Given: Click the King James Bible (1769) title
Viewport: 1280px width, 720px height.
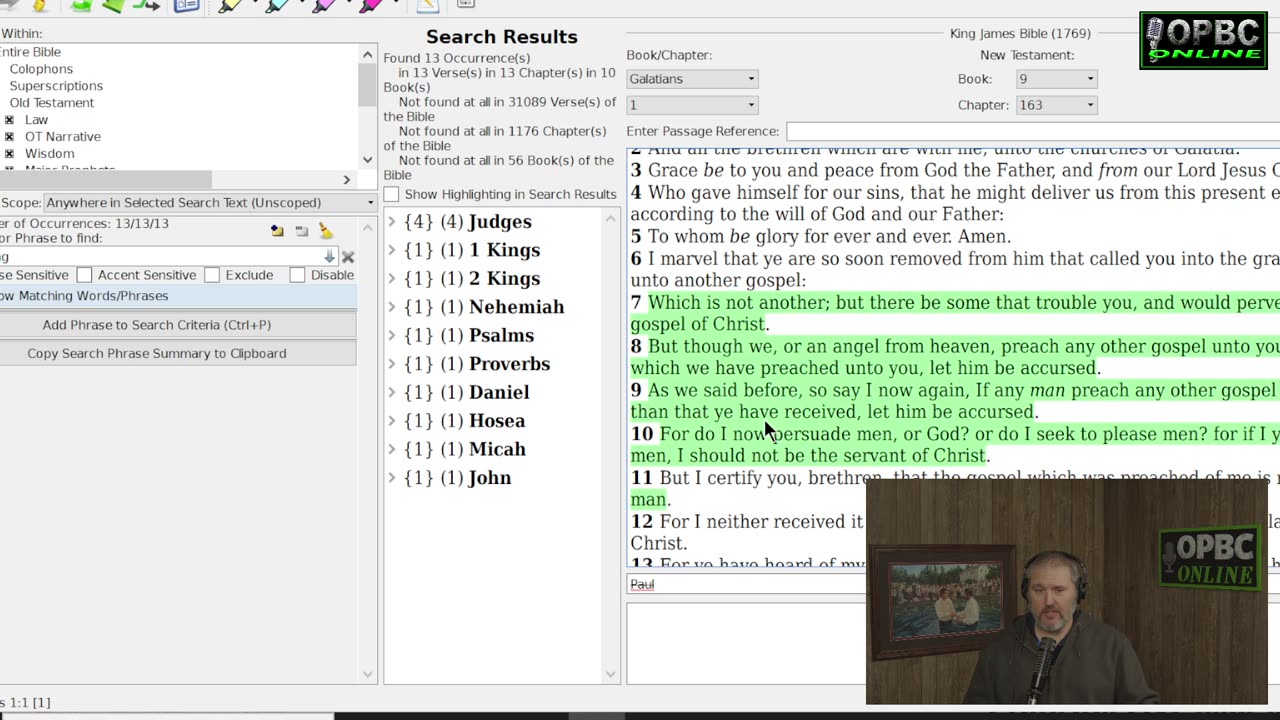Looking at the screenshot, I should point(1020,34).
